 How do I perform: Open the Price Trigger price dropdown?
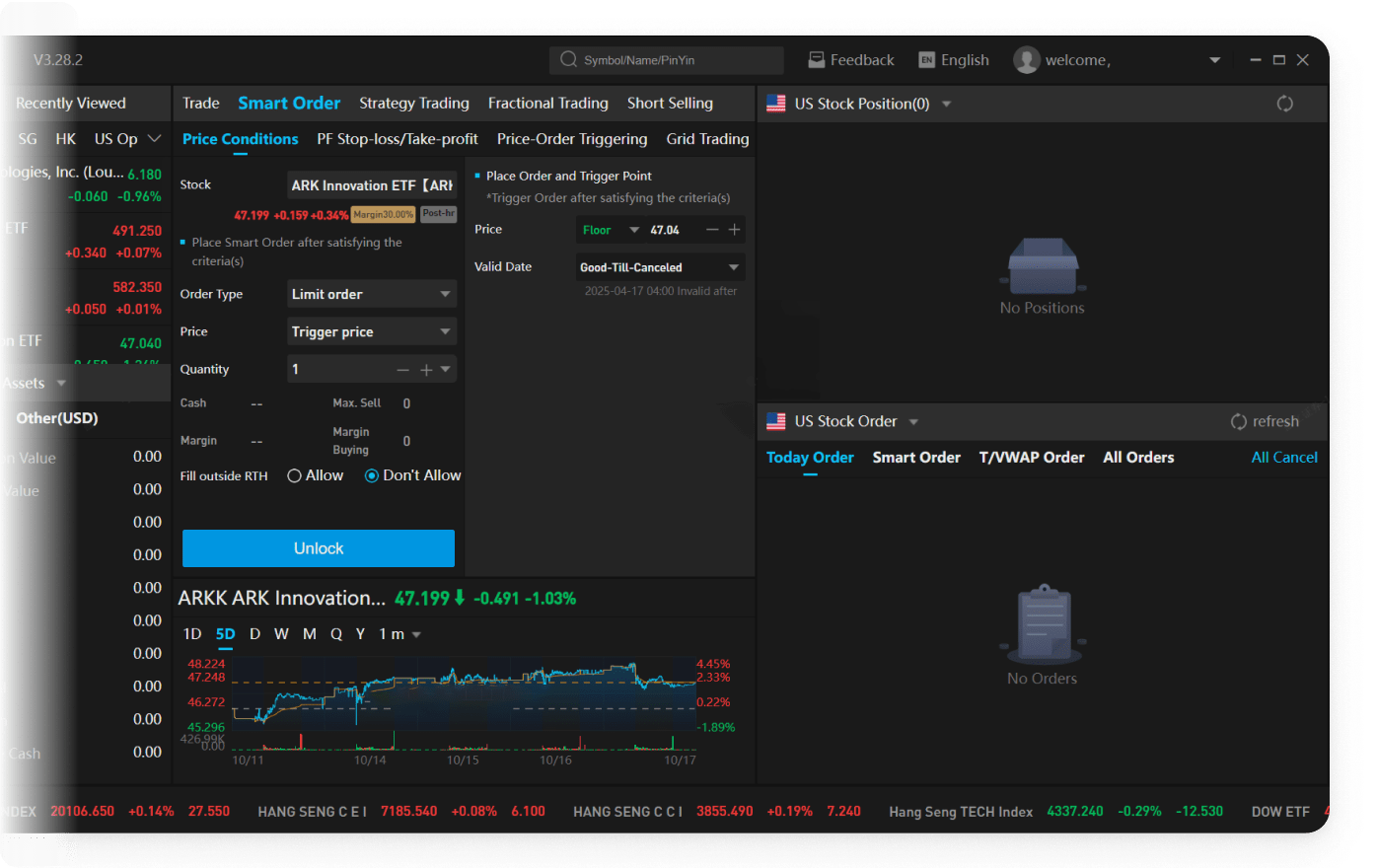point(371,331)
